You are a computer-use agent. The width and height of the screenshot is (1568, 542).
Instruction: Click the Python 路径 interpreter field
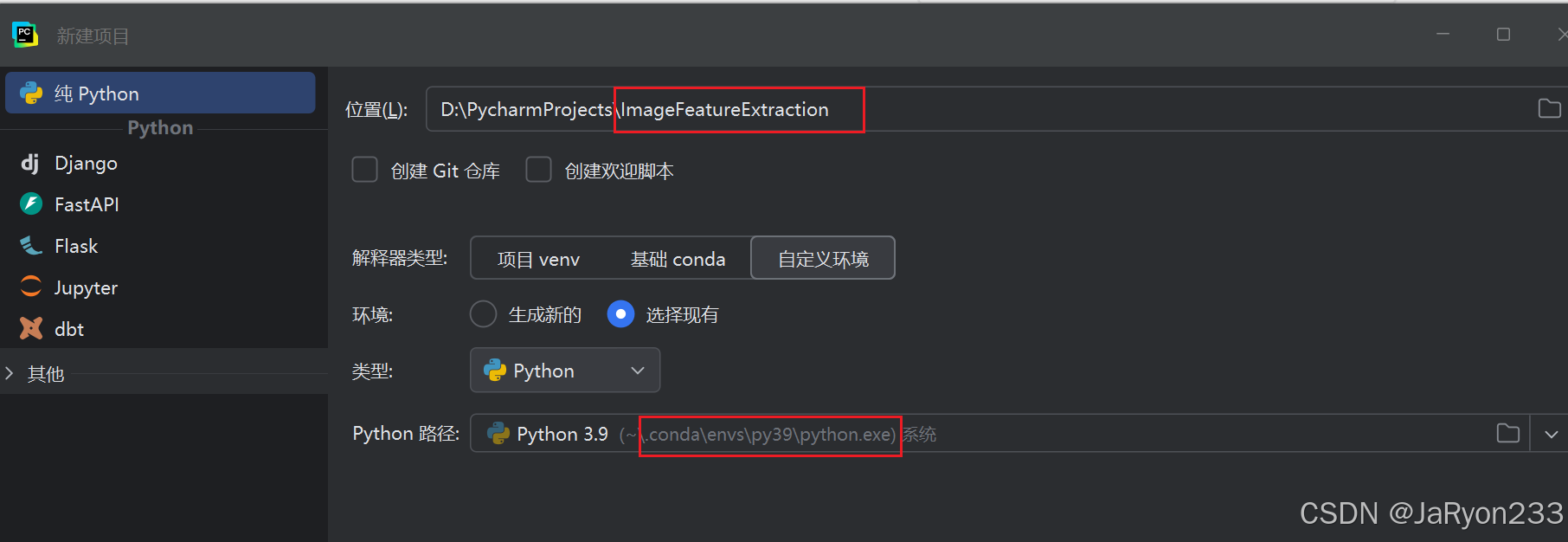coord(999,433)
